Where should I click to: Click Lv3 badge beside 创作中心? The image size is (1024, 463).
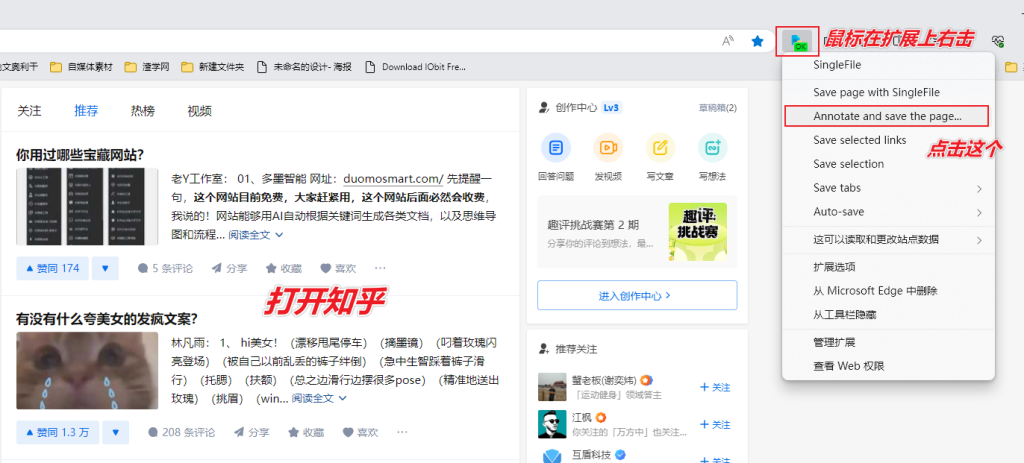(611, 108)
